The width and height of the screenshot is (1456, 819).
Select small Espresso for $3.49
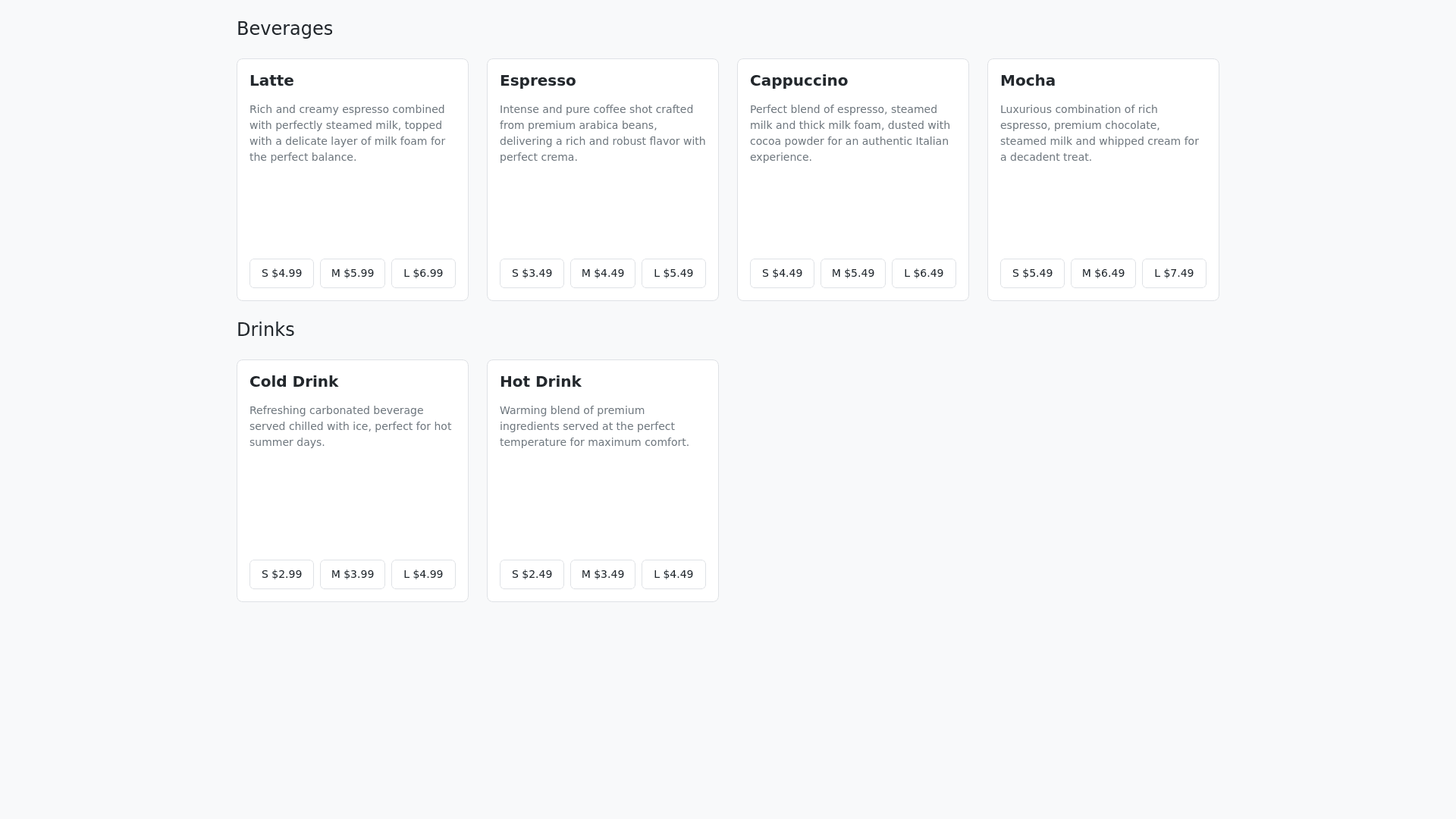pos(532,273)
